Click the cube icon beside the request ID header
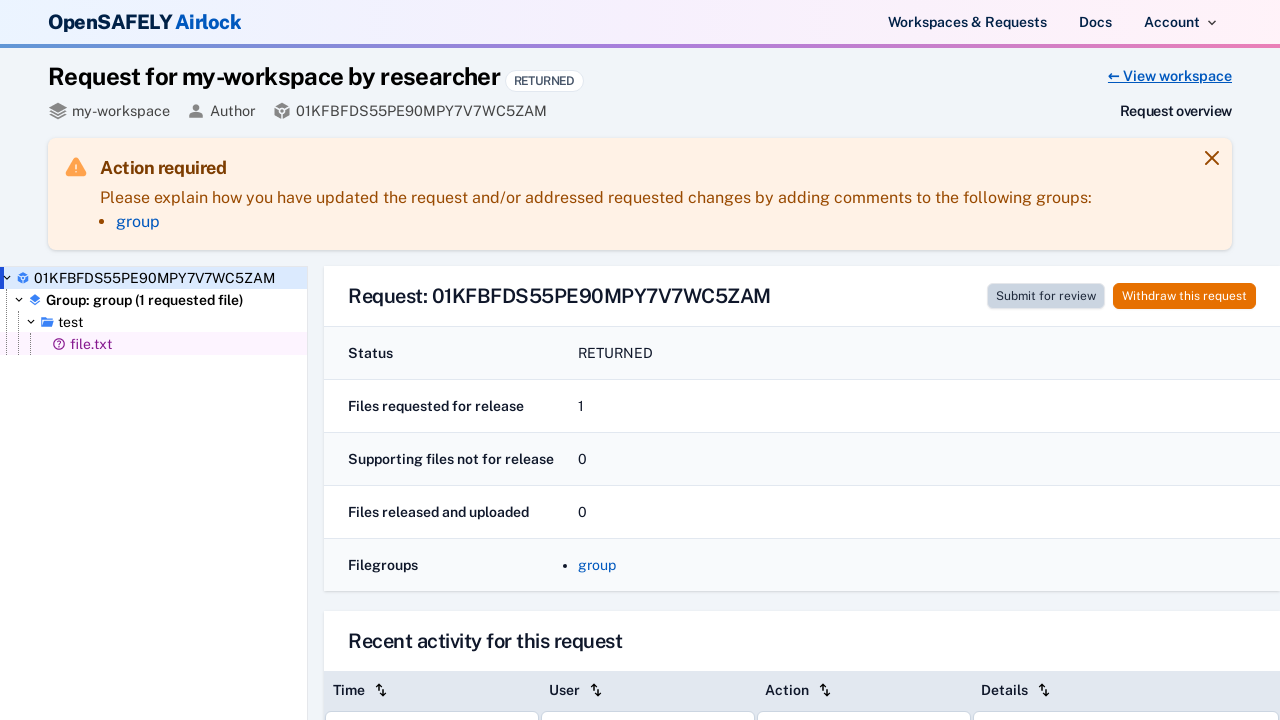Viewport: 1280px width, 720px height. click(x=282, y=111)
